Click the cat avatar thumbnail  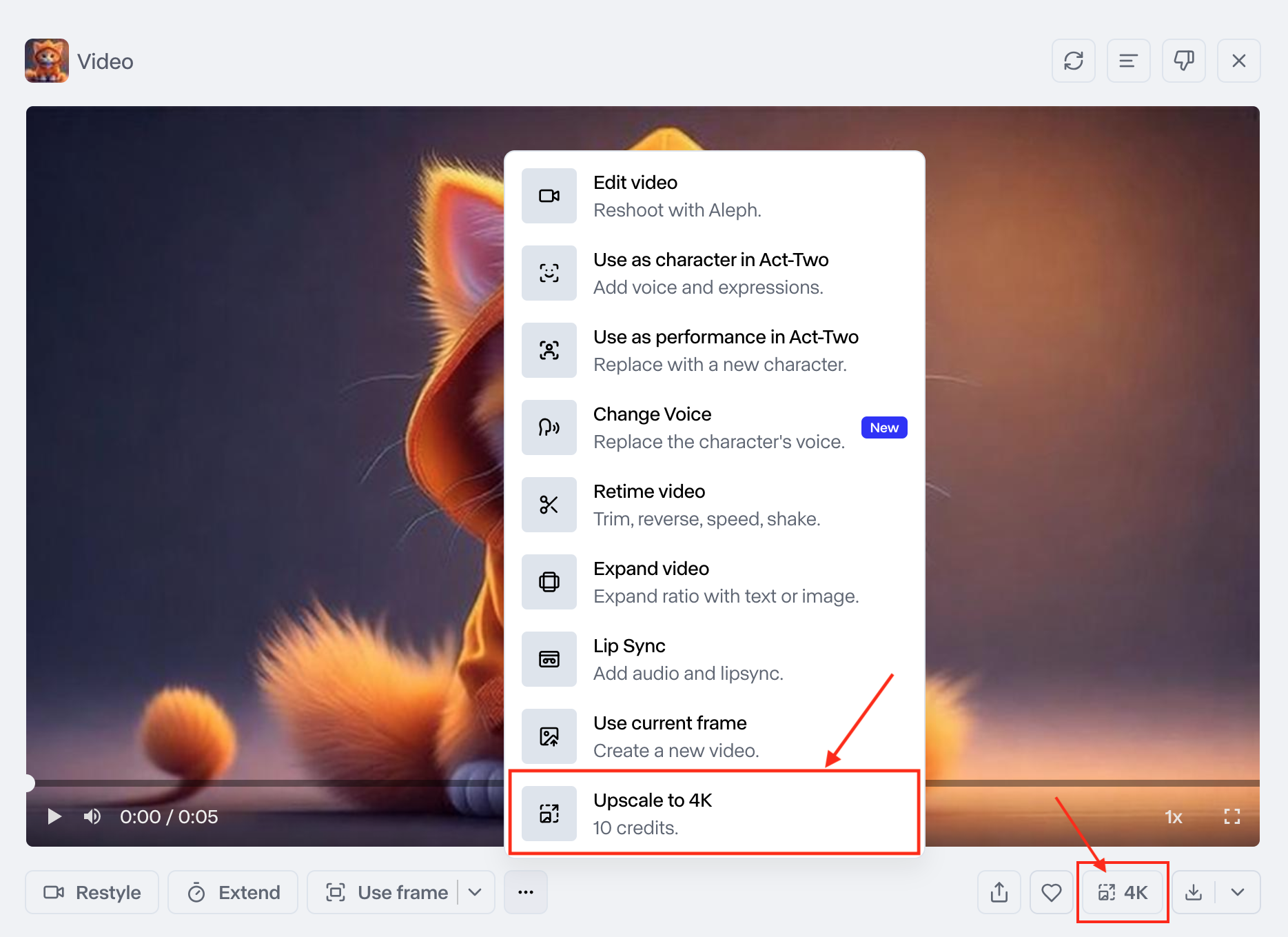point(47,61)
